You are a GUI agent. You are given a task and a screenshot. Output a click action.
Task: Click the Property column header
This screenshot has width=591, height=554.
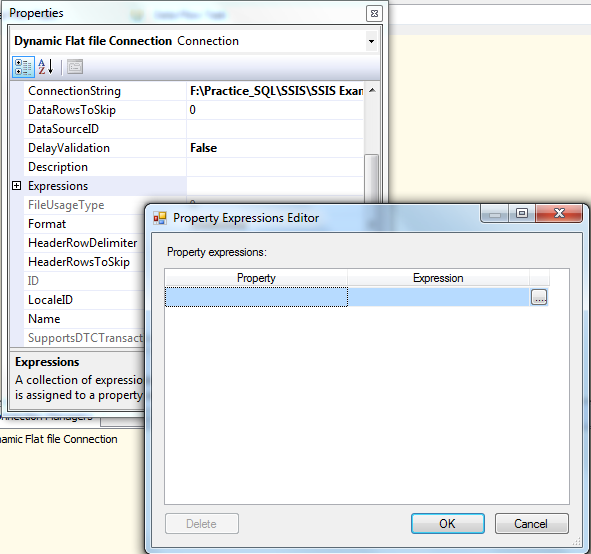point(256,278)
